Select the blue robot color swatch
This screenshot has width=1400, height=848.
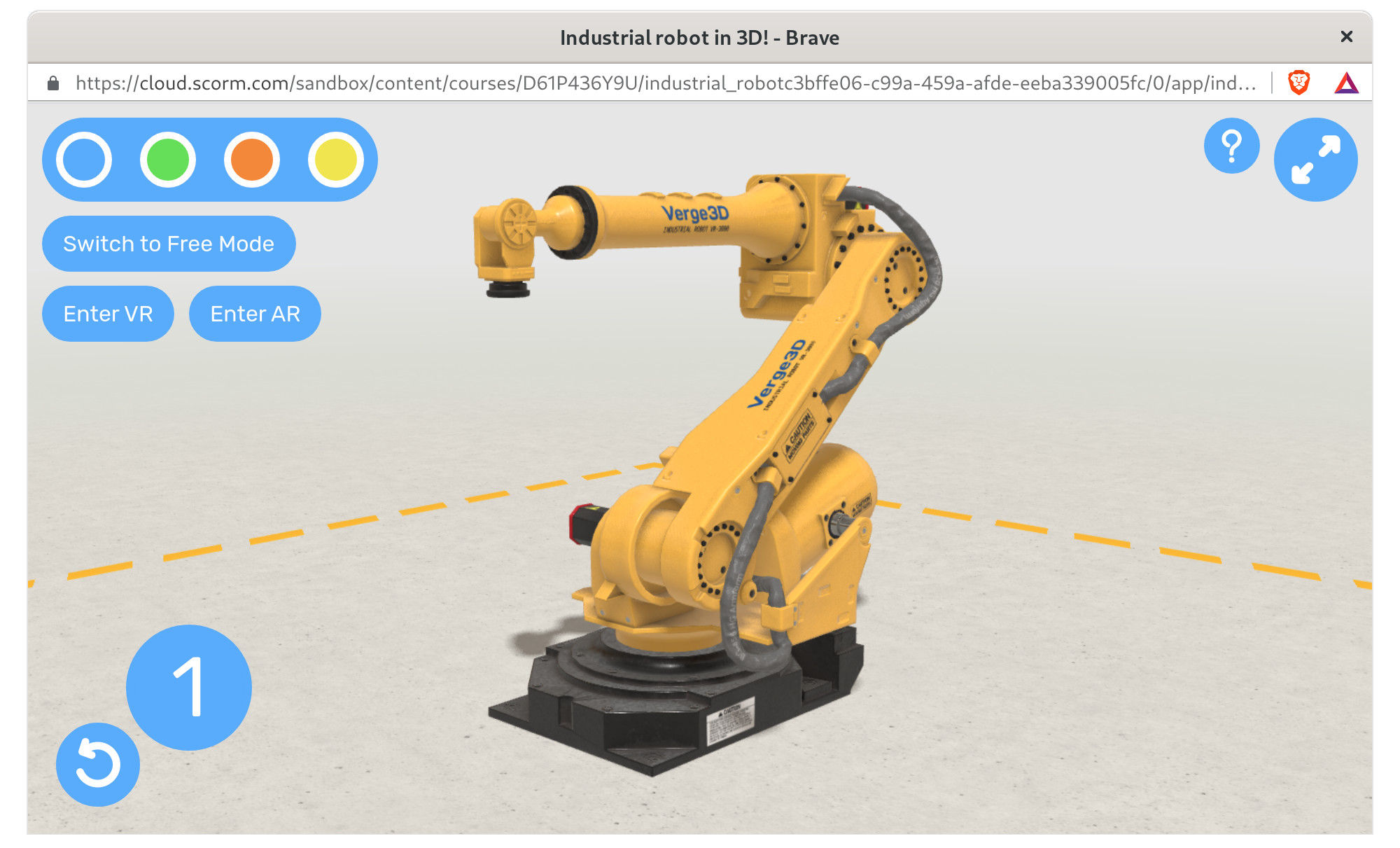coord(84,160)
